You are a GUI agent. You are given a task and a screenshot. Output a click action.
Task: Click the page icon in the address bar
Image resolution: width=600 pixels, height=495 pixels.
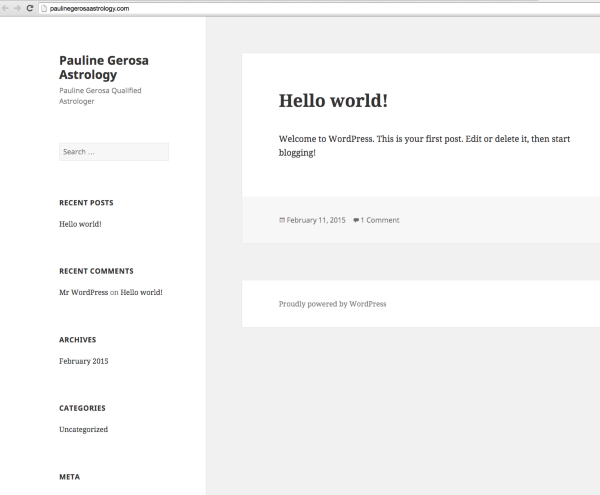tap(44, 7)
